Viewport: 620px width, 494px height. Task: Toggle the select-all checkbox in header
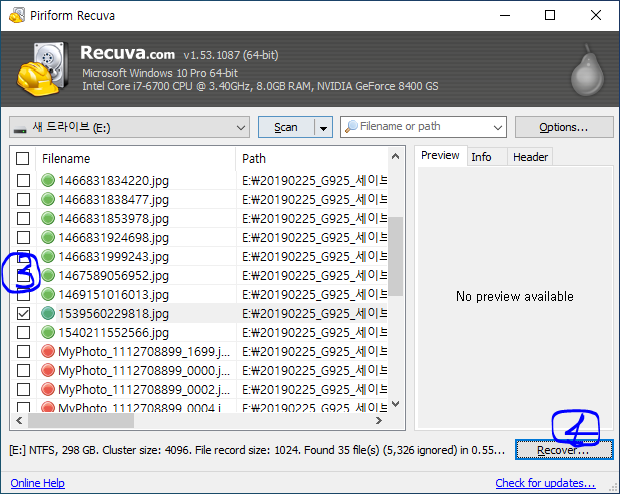coord(23,159)
